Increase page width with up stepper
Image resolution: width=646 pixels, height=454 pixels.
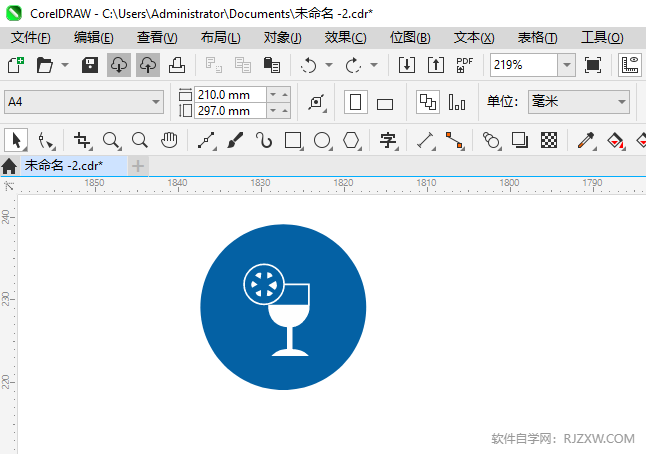pyautogui.click(x=285, y=95)
